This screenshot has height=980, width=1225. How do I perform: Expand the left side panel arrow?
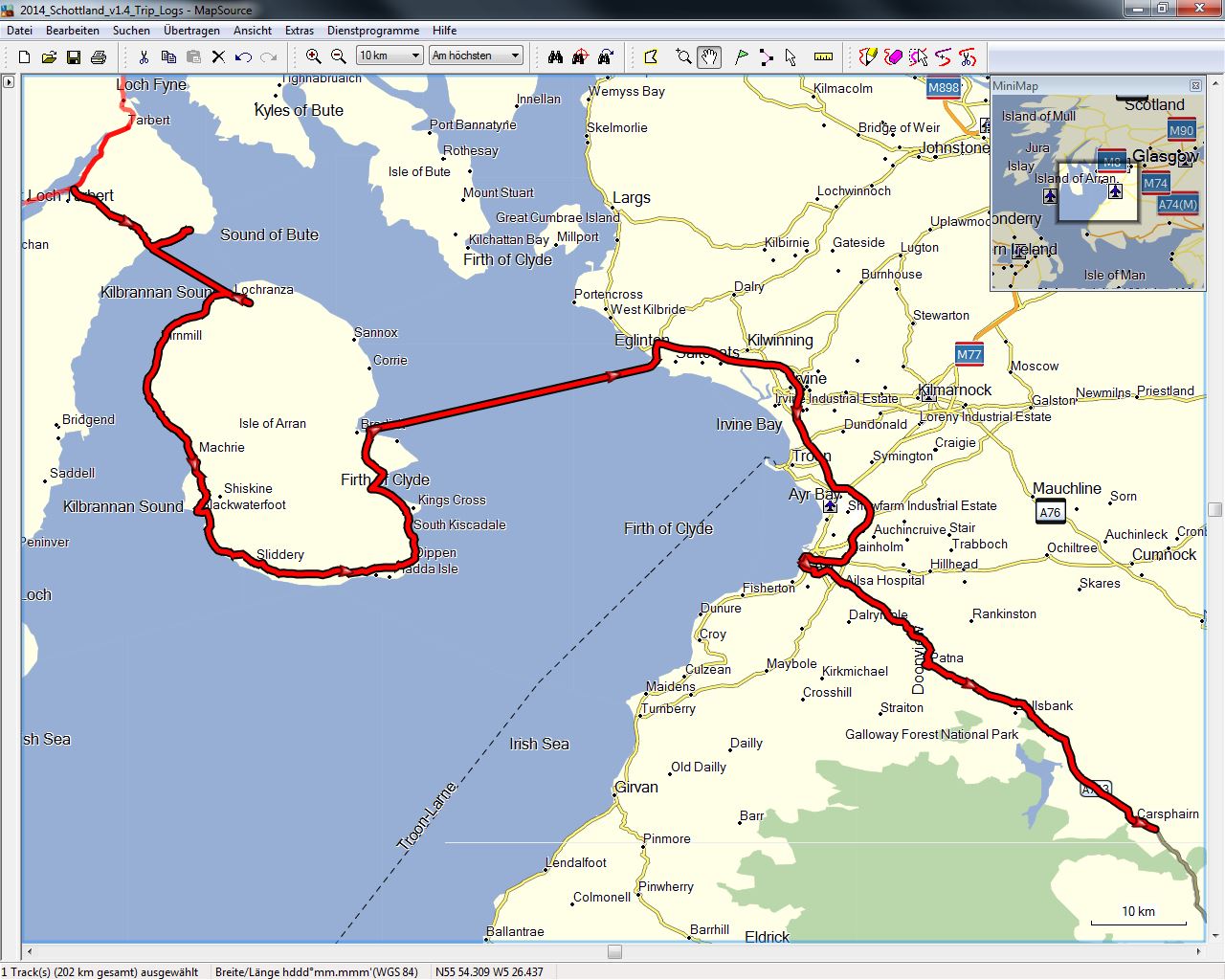coord(9,82)
